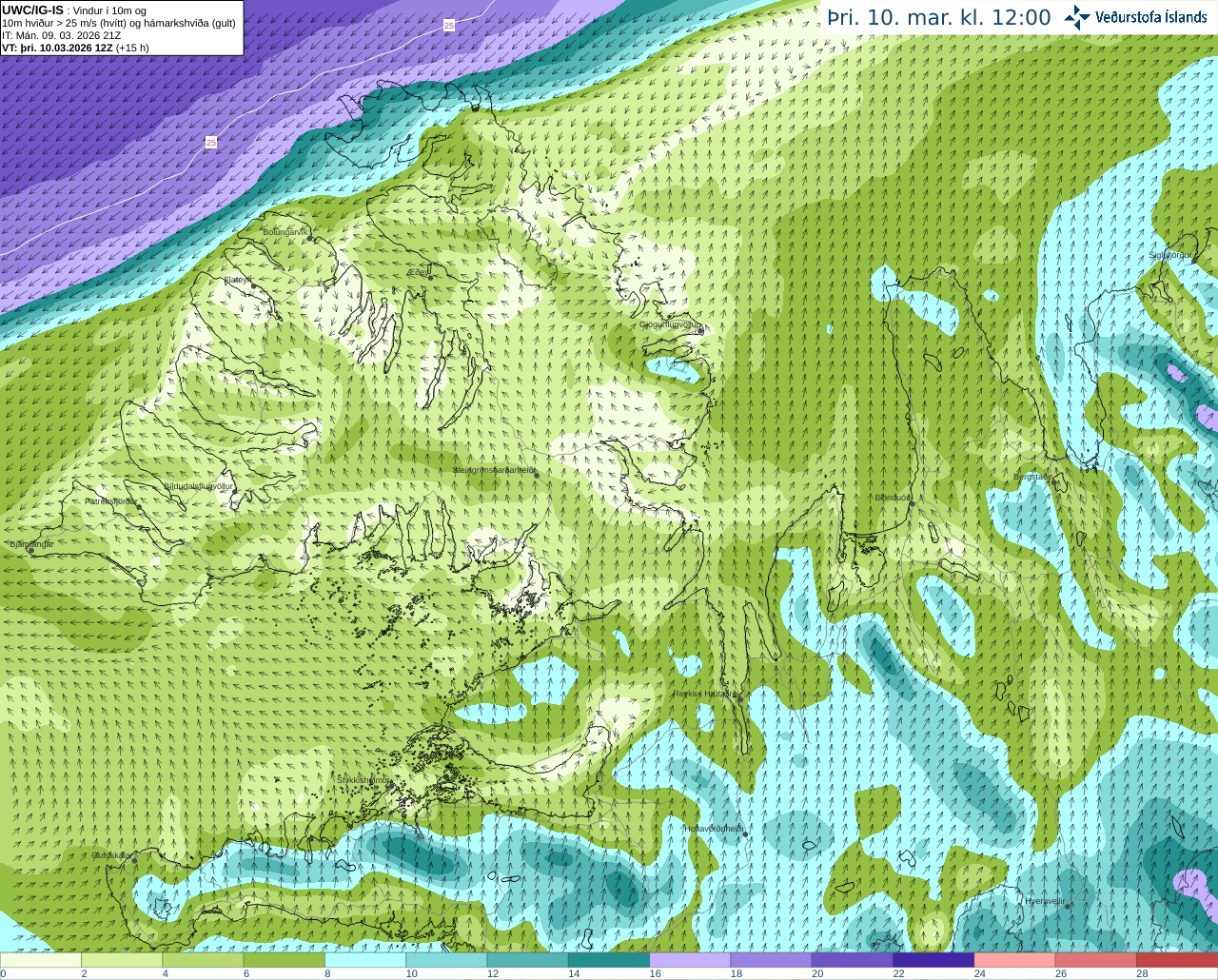
Task: Select the 20–22 m/s purple legend swatch
Action: 853,960
